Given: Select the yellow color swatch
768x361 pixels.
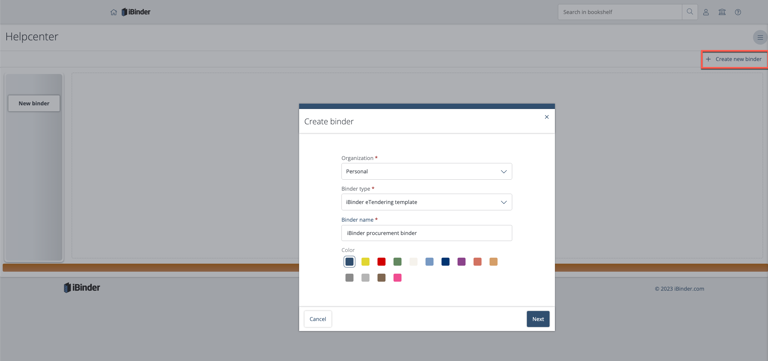Looking at the screenshot, I should point(365,262).
